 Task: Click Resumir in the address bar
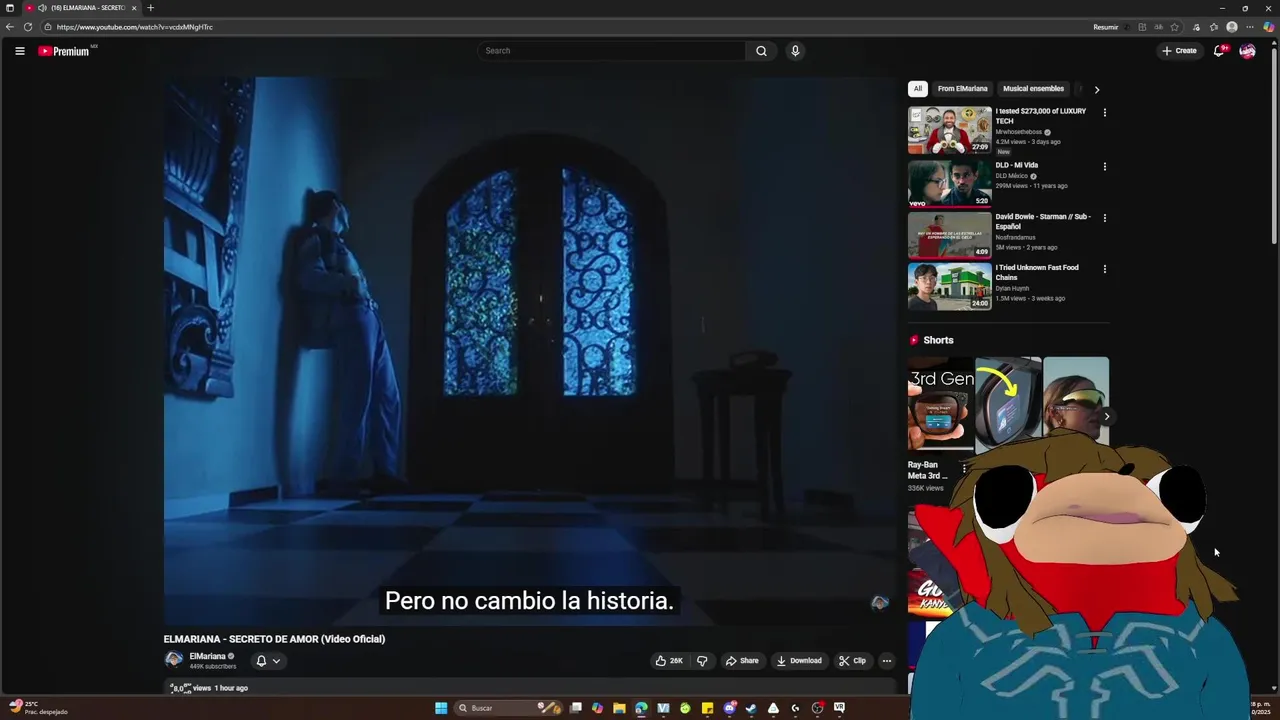[1105, 27]
